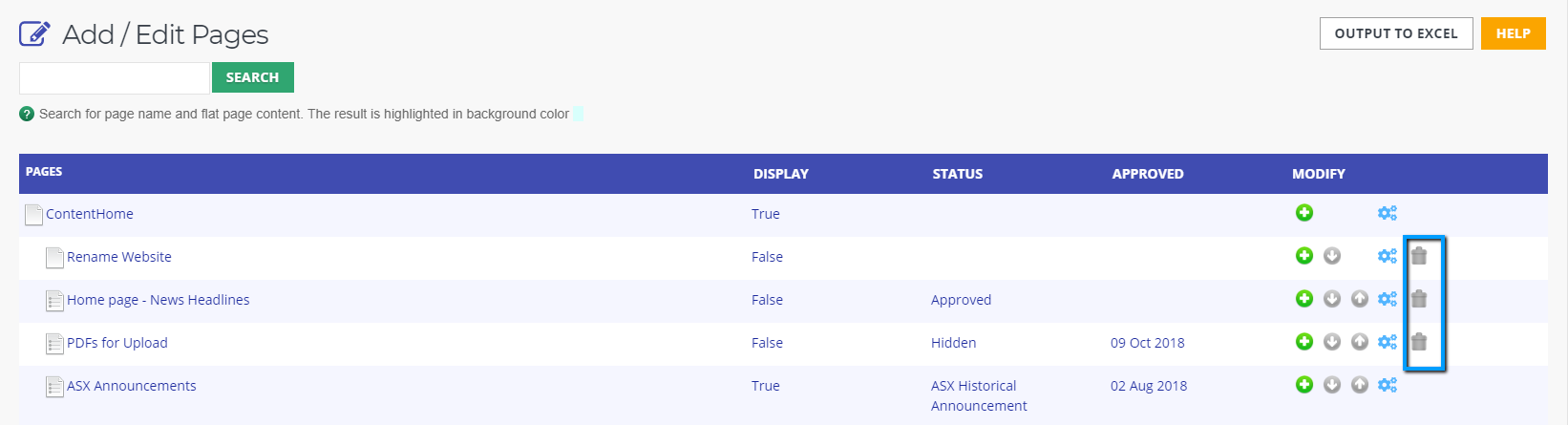This screenshot has height=425, width=1568.
Task: Move PDFs for Upload page up
Action: [x=1360, y=342]
